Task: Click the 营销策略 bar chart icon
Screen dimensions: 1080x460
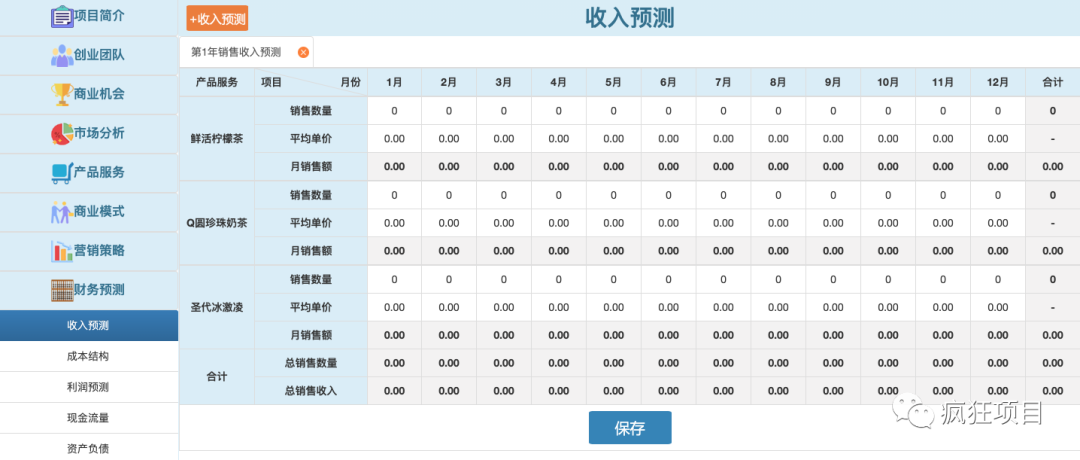Action: (x=61, y=250)
